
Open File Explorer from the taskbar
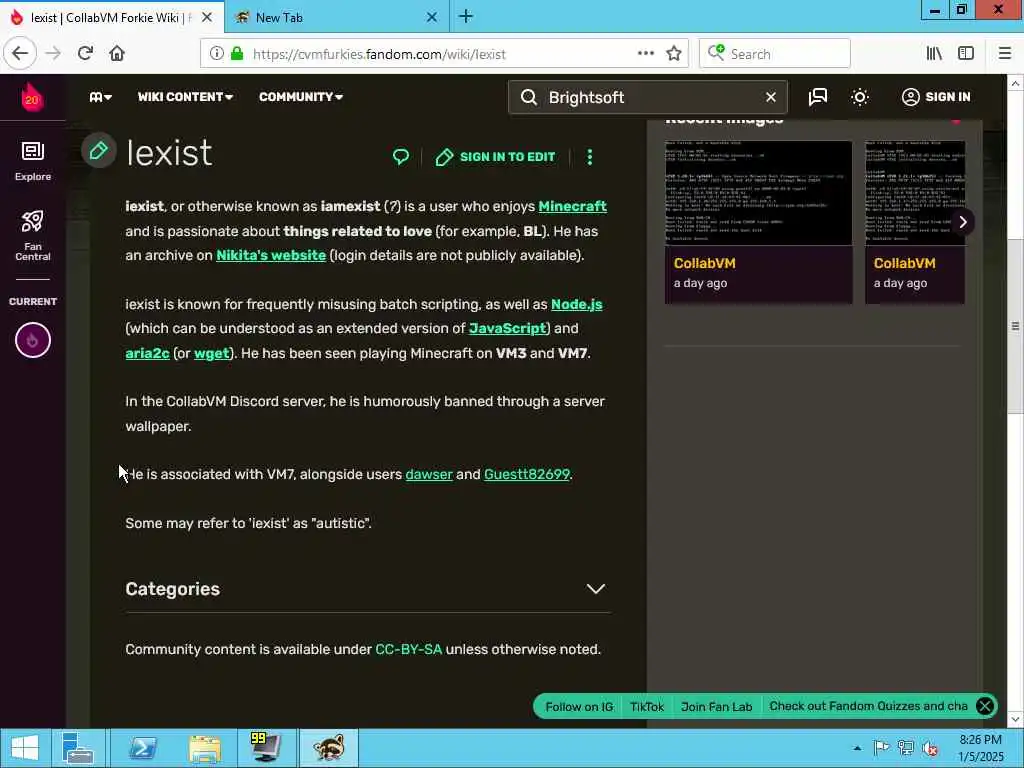point(204,748)
